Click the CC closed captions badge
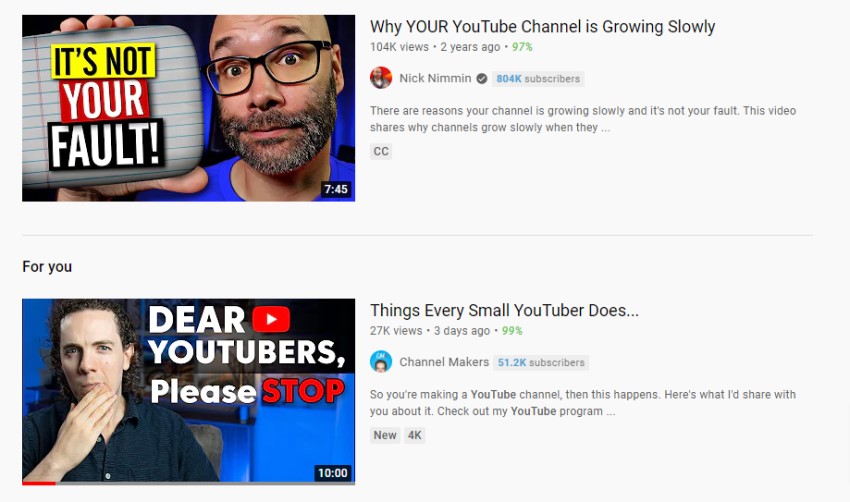Viewport: 850px width, 502px height. (x=381, y=151)
